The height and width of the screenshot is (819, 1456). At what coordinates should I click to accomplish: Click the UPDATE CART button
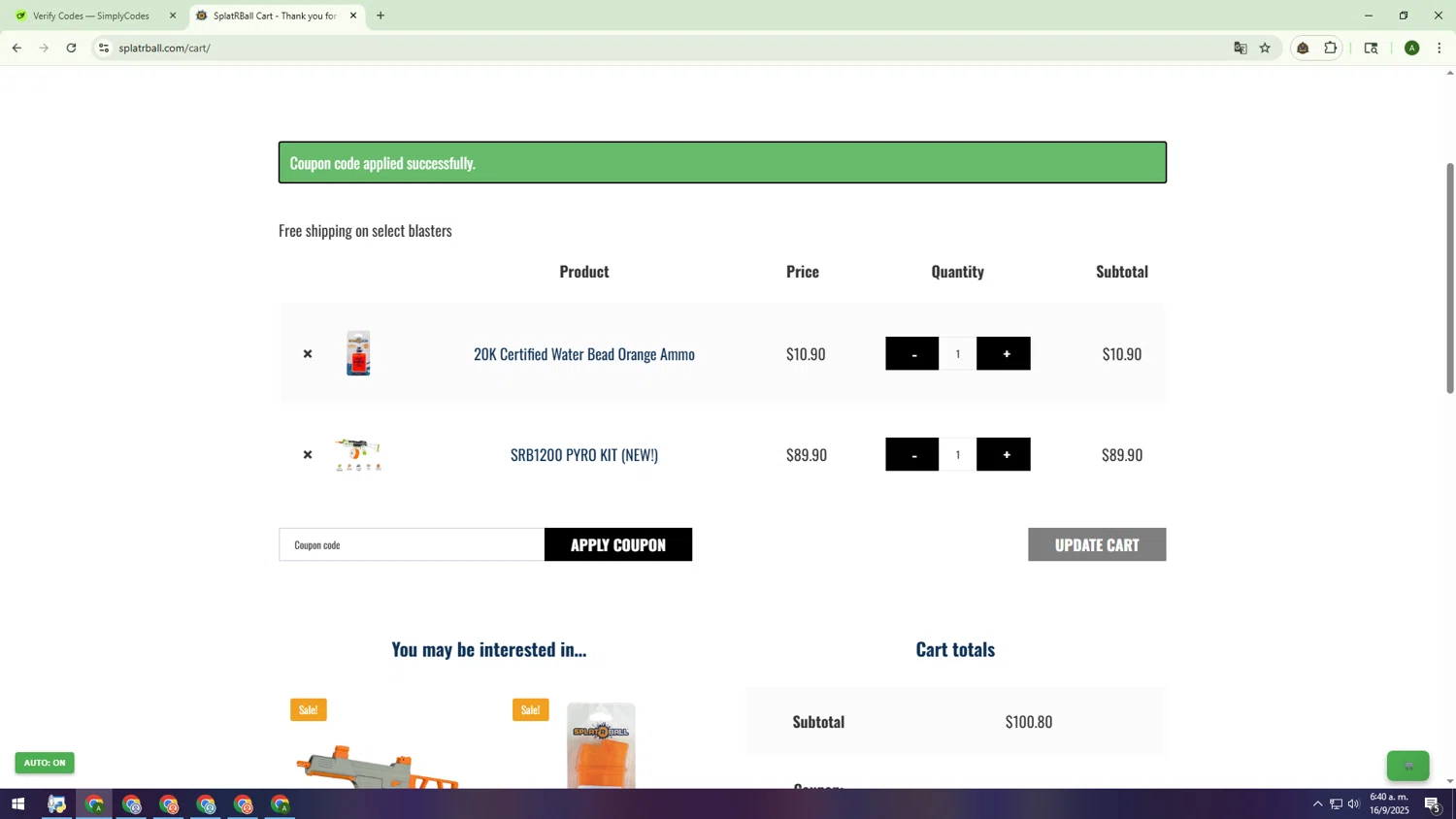point(1097,544)
